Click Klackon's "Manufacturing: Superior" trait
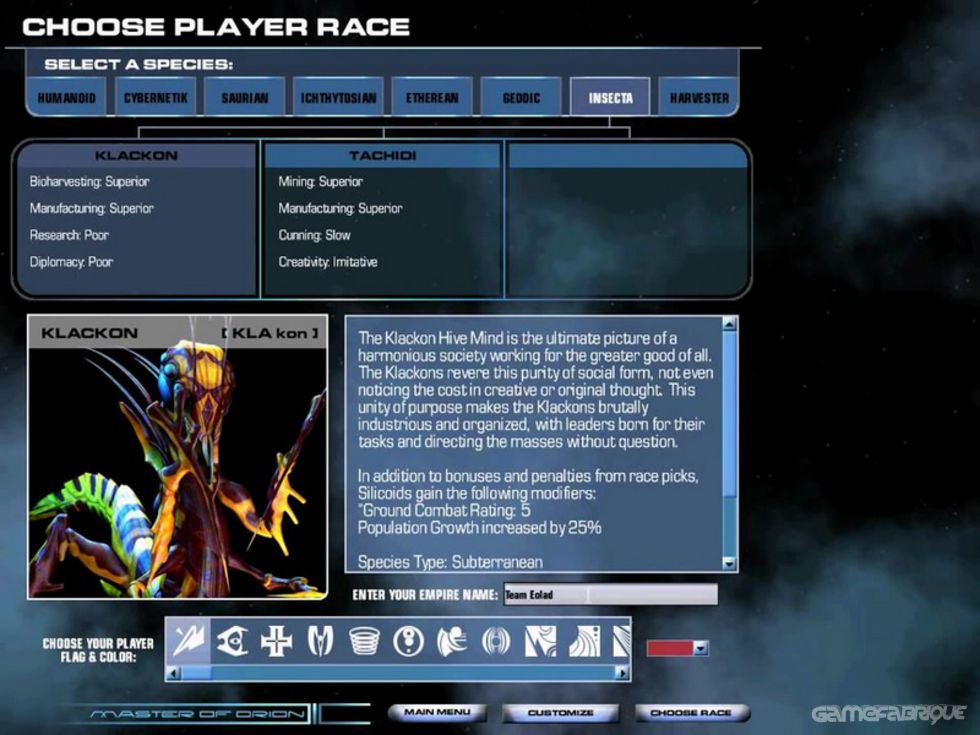980x735 pixels. click(91, 209)
